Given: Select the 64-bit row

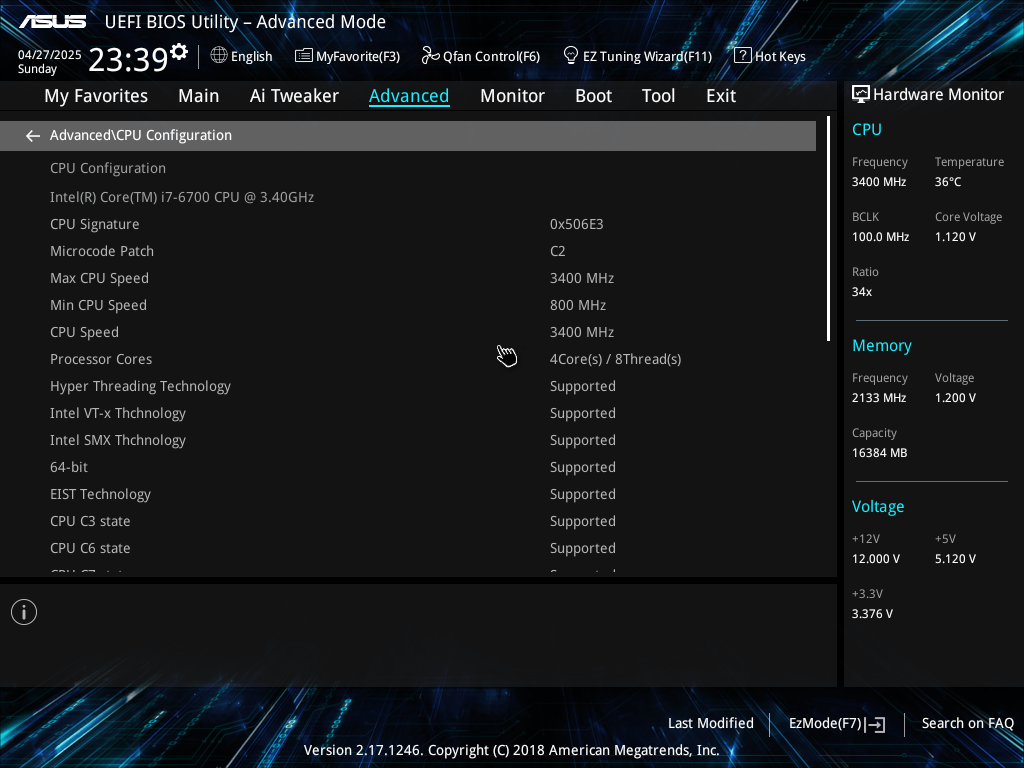Looking at the screenshot, I should [408, 467].
